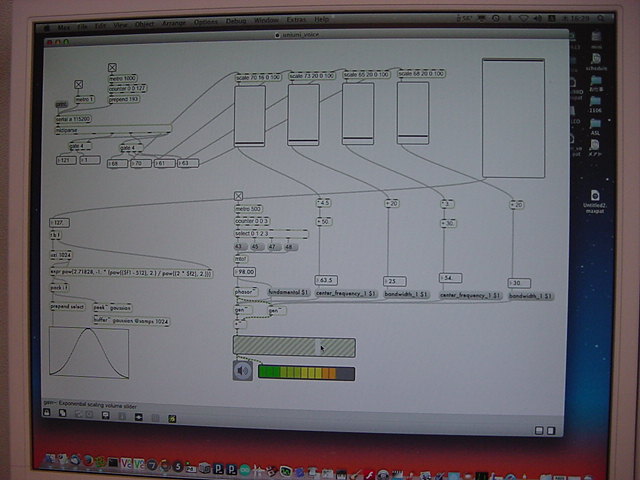640x480 pixels.
Task: Click the message box 47
Action: 273,247
